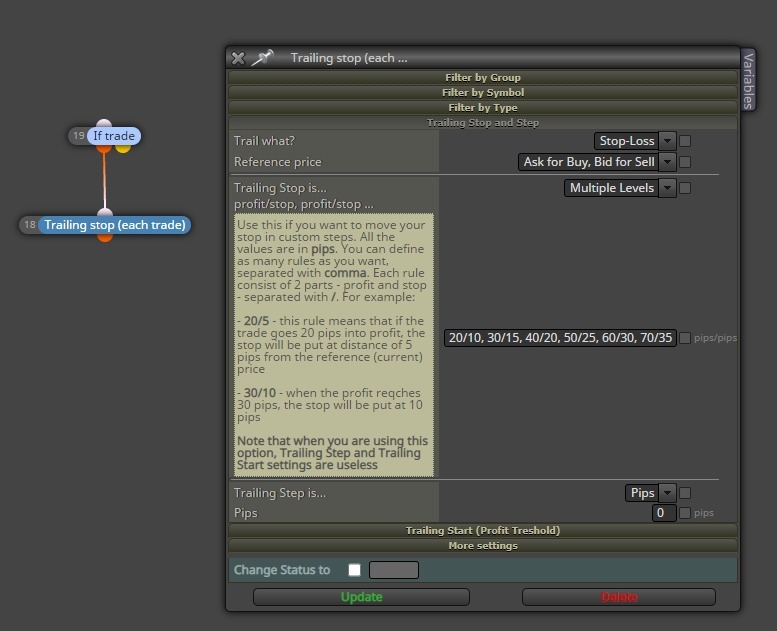Screen dimensions: 777x631
Task: Open the Trailing Step is Pips dropdown
Action: pos(650,493)
